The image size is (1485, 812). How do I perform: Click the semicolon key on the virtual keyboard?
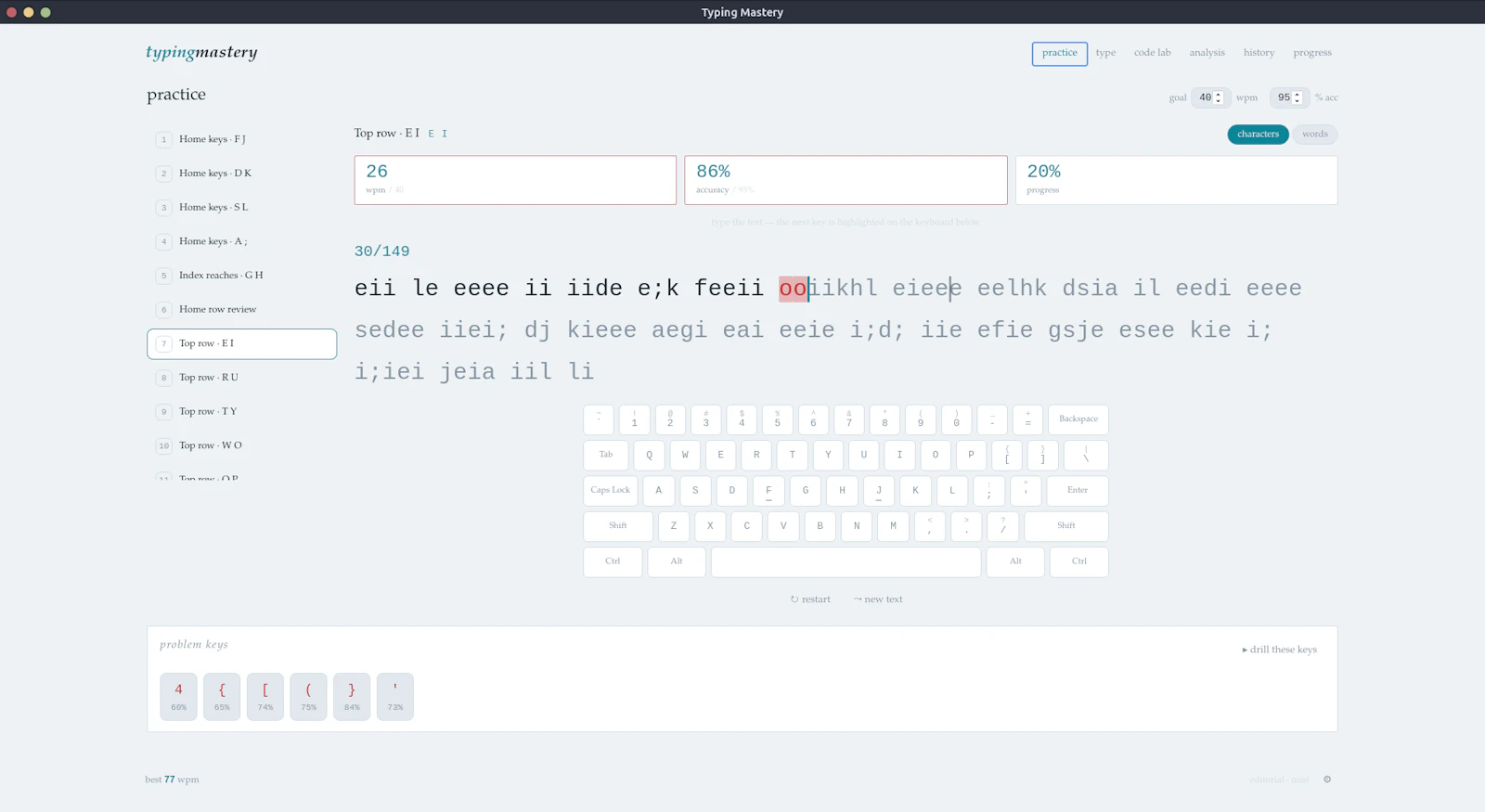coord(989,491)
